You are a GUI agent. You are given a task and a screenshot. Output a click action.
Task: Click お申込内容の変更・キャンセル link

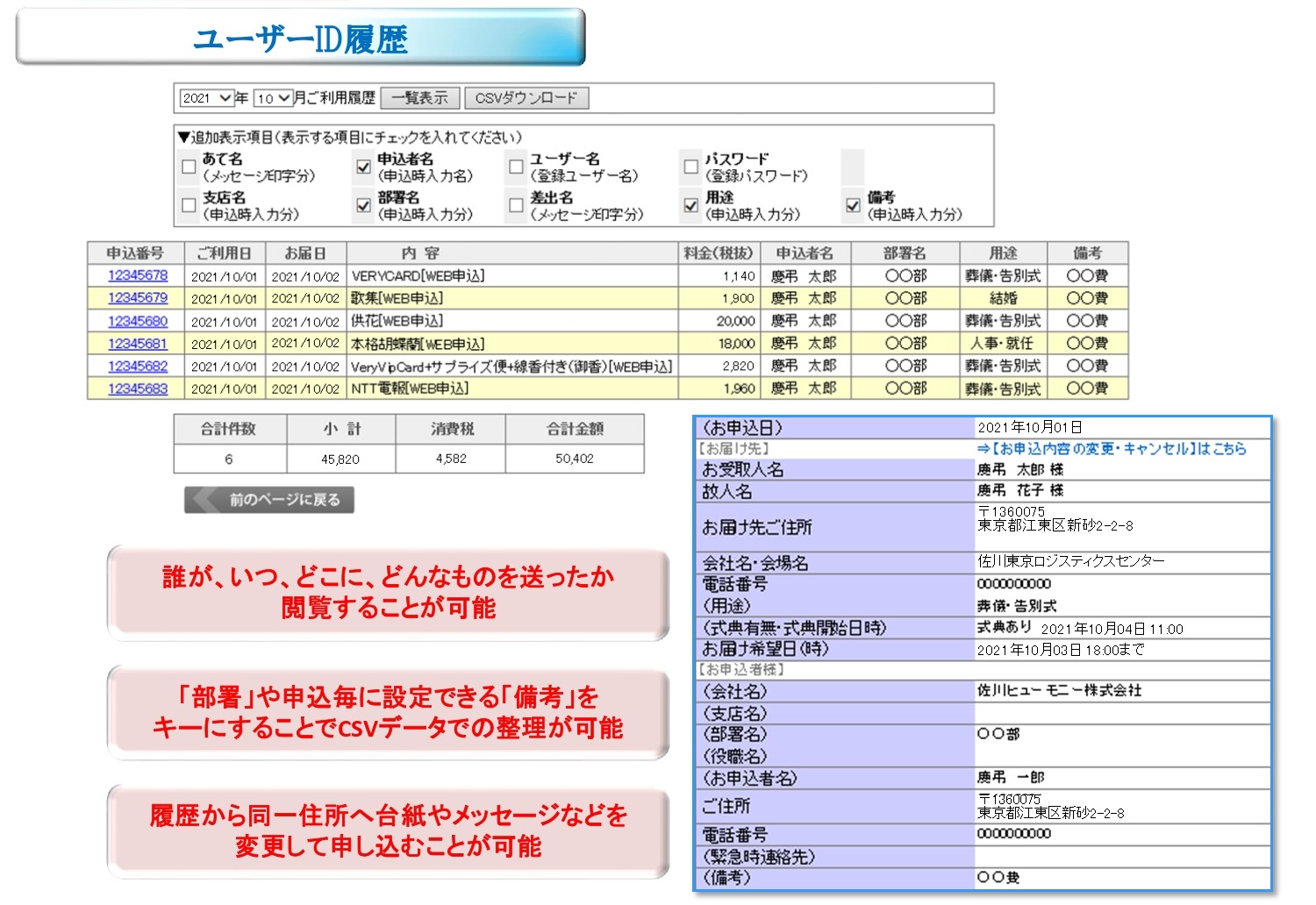click(x=1112, y=449)
